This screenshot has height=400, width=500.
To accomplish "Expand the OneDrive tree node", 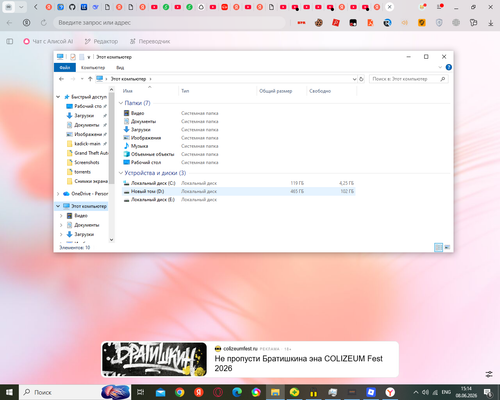I will (x=58, y=194).
